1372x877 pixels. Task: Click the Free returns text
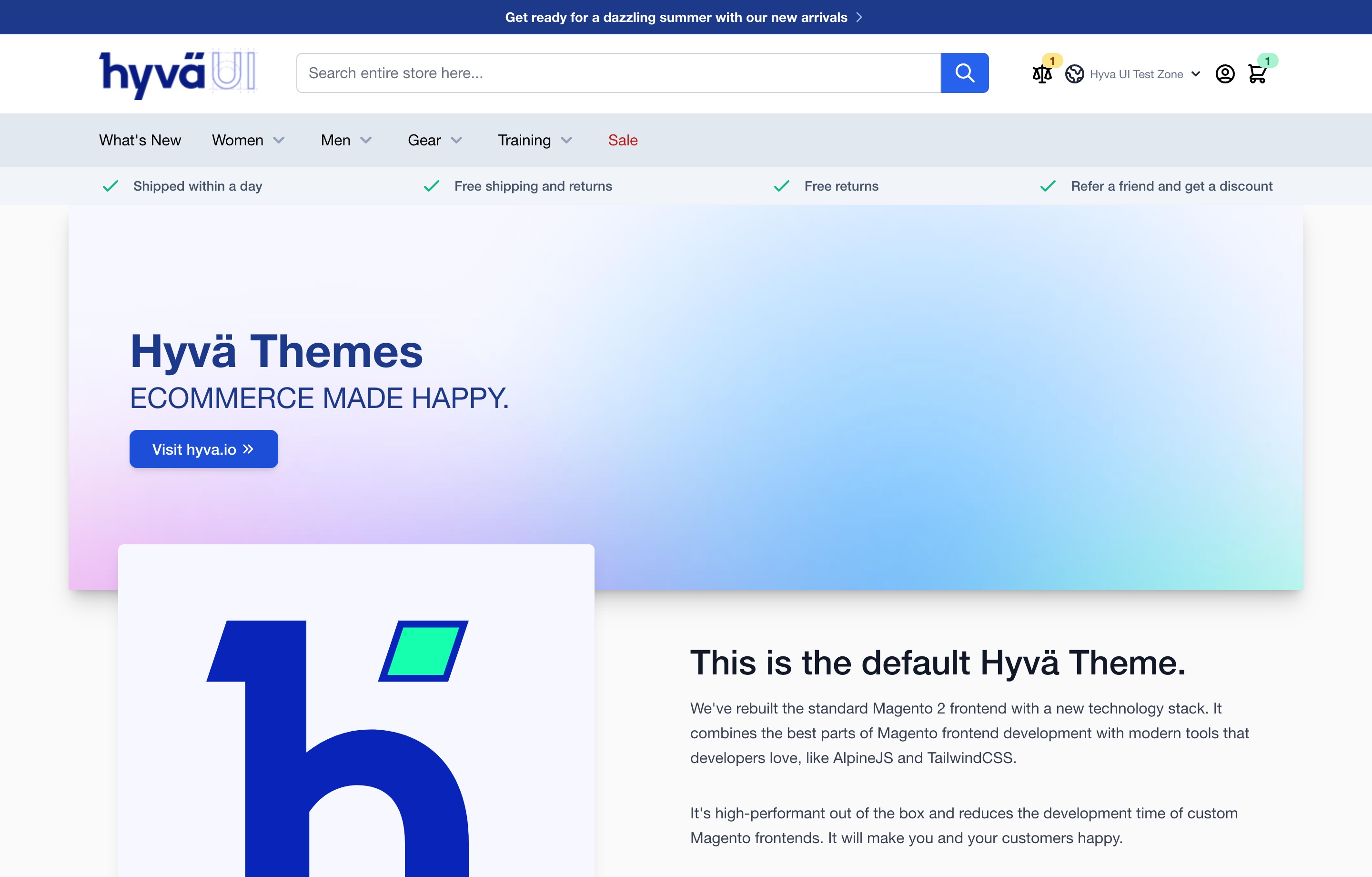pos(842,186)
